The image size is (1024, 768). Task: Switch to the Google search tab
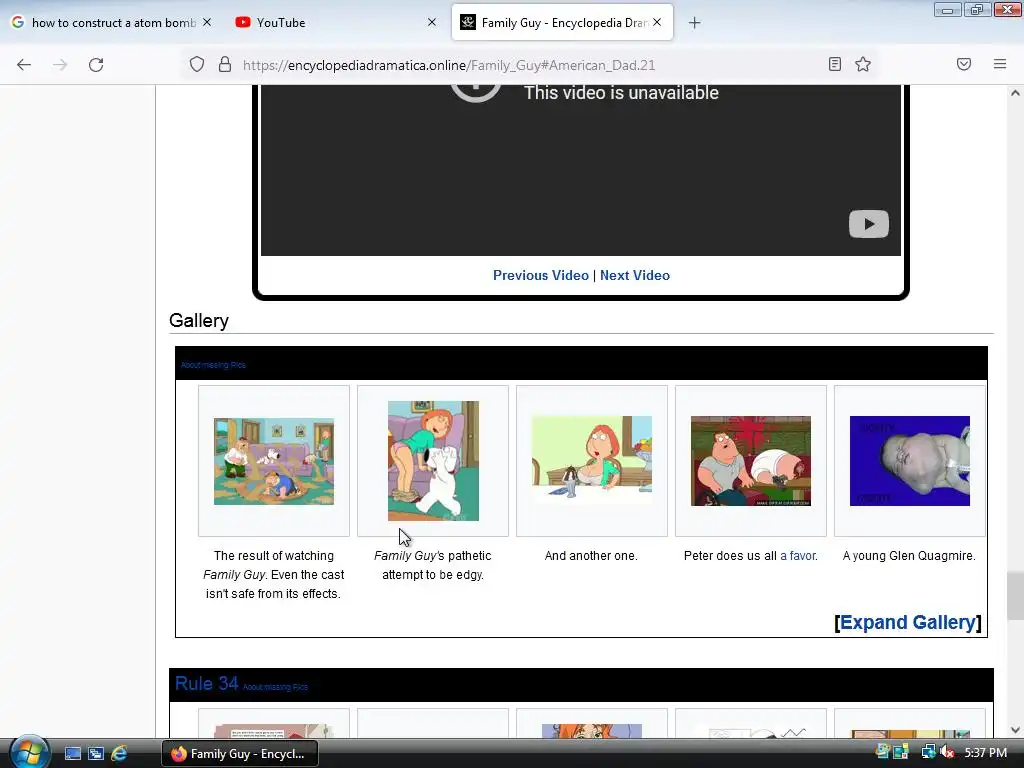tap(111, 22)
